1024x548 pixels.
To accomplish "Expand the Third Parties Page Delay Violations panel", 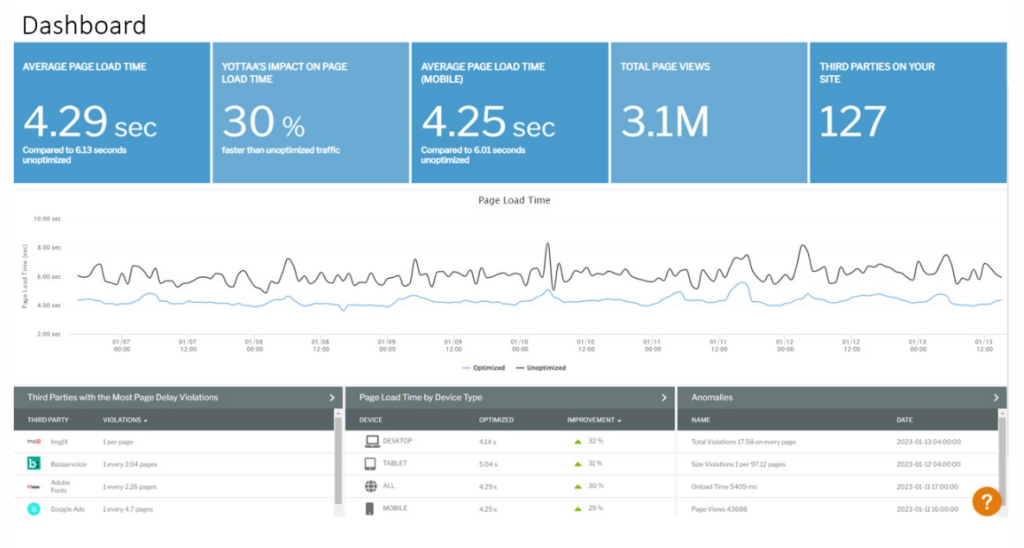I will pos(332,397).
